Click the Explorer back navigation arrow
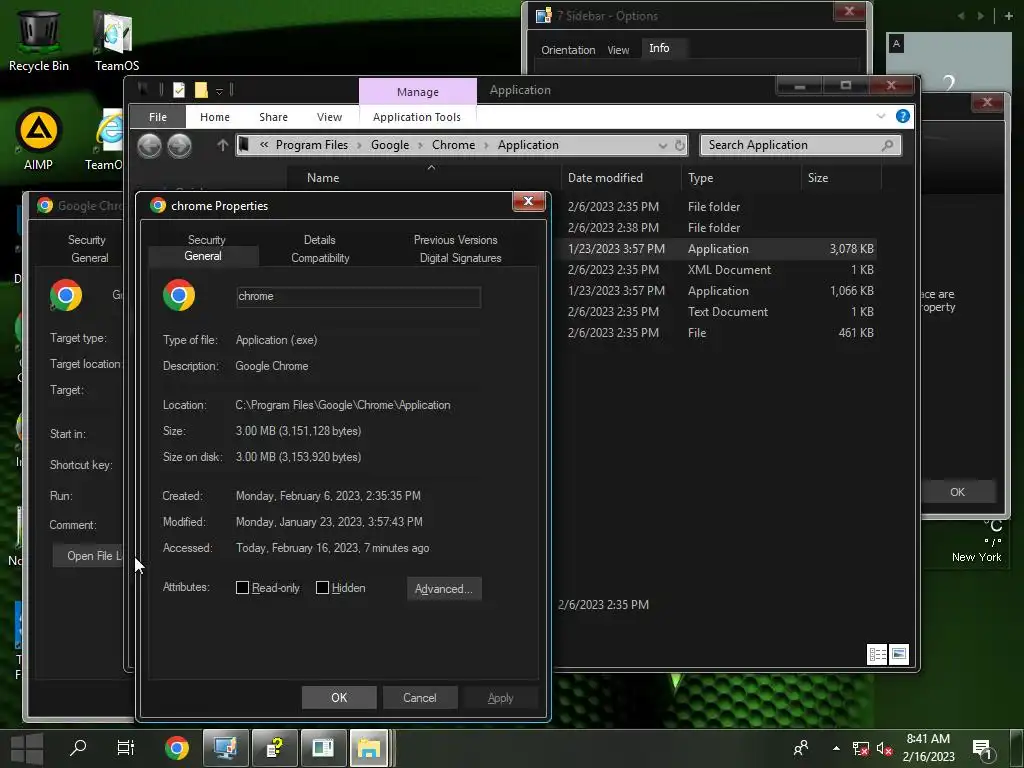The image size is (1024, 768). [150, 146]
